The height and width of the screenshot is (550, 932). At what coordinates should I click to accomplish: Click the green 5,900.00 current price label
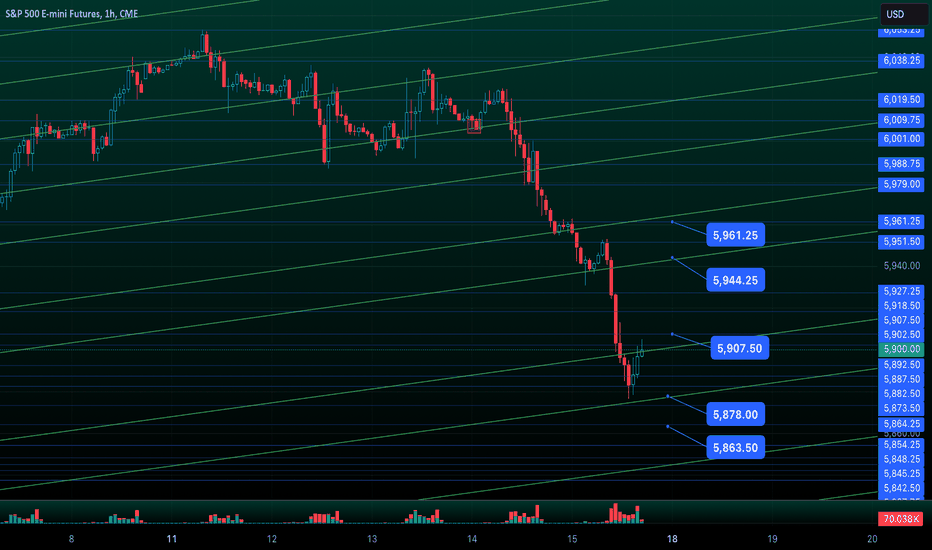[901, 350]
